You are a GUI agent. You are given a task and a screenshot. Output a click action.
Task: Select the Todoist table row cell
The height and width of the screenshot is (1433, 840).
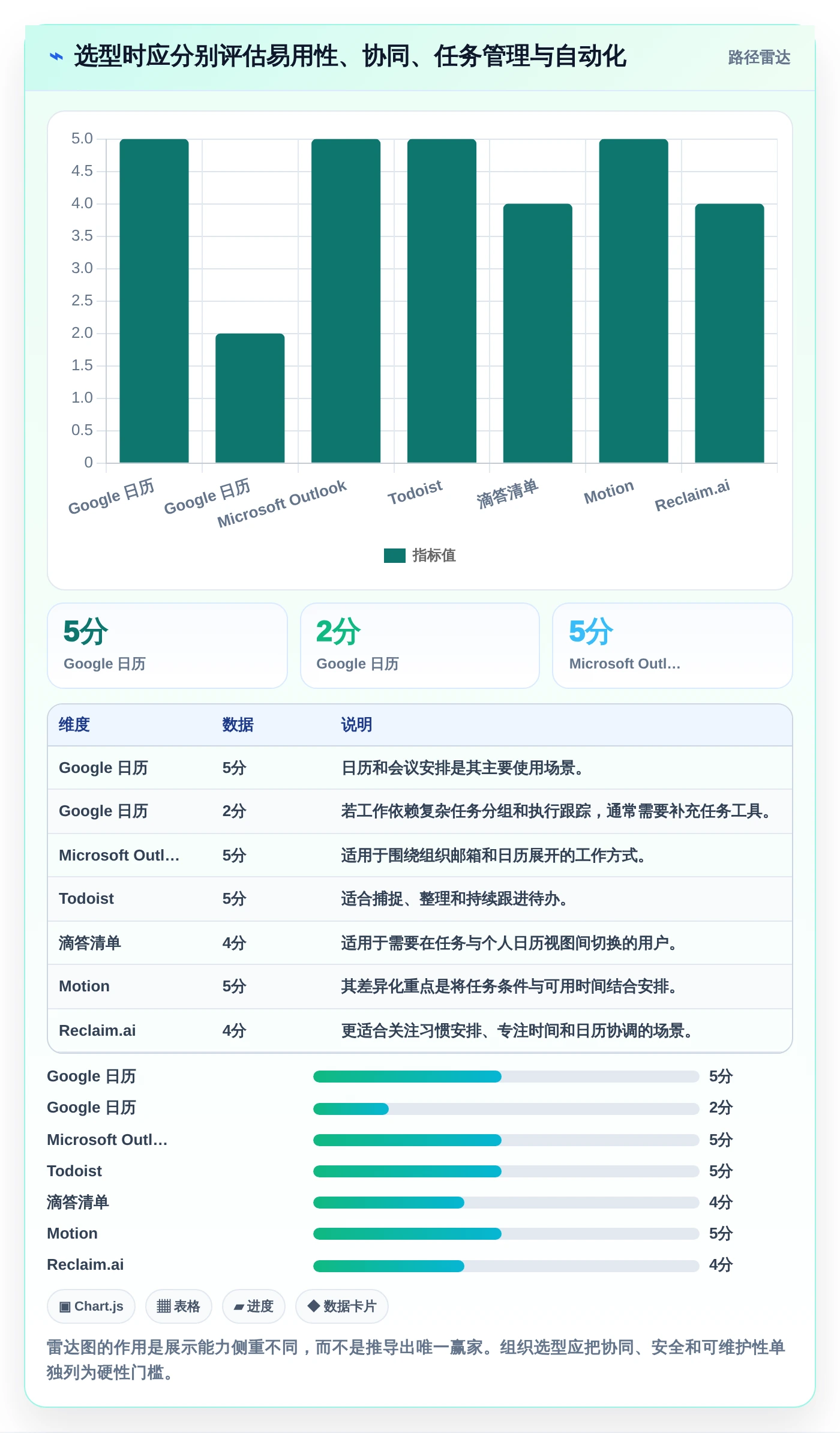pyautogui.click(x=86, y=899)
